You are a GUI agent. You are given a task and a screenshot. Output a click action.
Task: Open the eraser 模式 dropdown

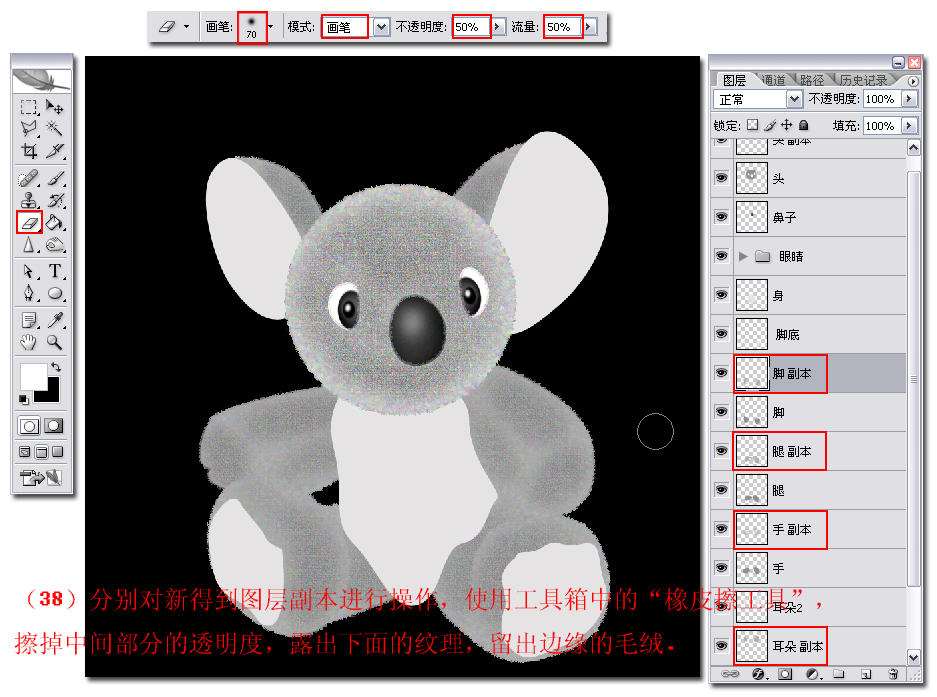point(381,27)
